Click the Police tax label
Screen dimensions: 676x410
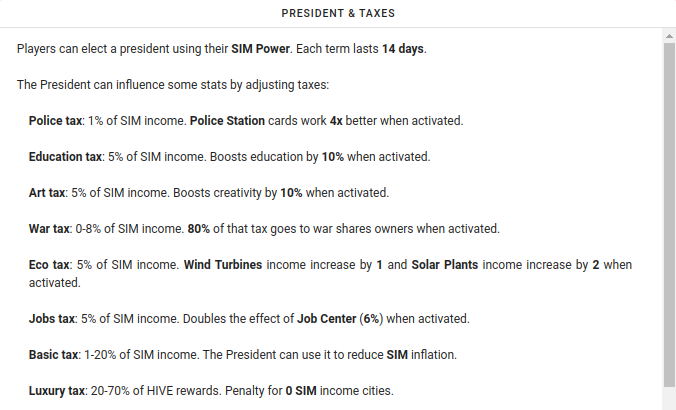pyautogui.click(x=55, y=121)
